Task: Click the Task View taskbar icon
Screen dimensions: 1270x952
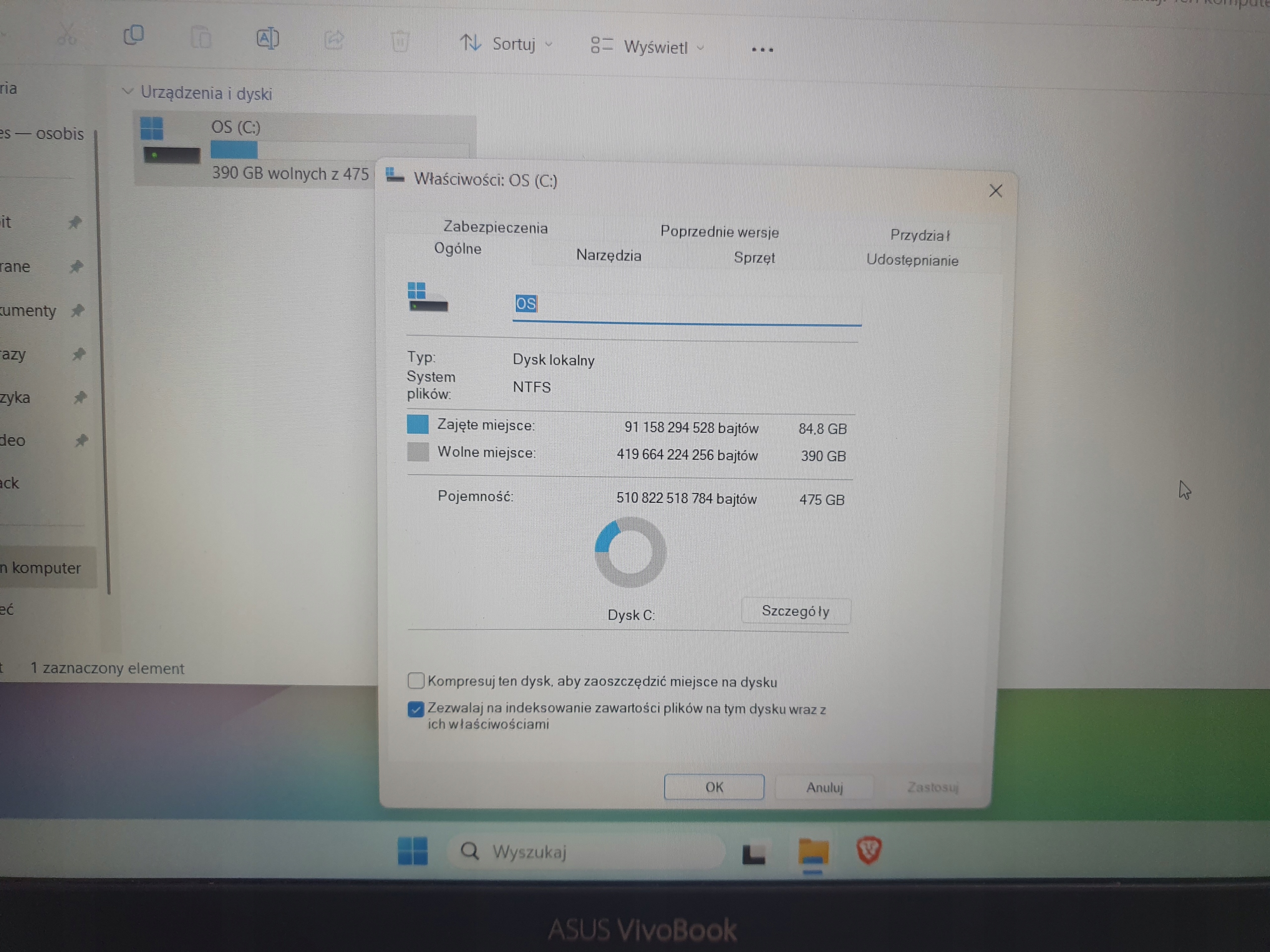Action: point(753,853)
